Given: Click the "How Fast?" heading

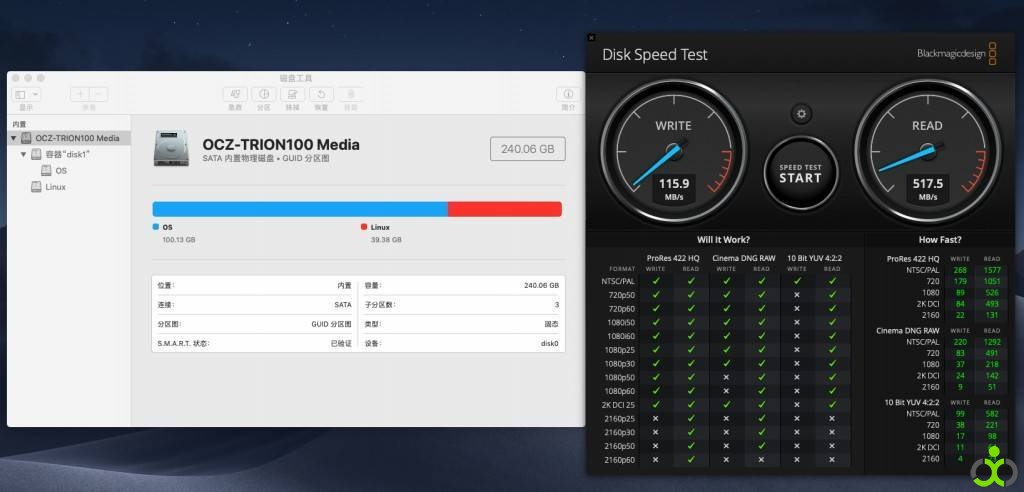Looking at the screenshot, I should click(940, 240).
